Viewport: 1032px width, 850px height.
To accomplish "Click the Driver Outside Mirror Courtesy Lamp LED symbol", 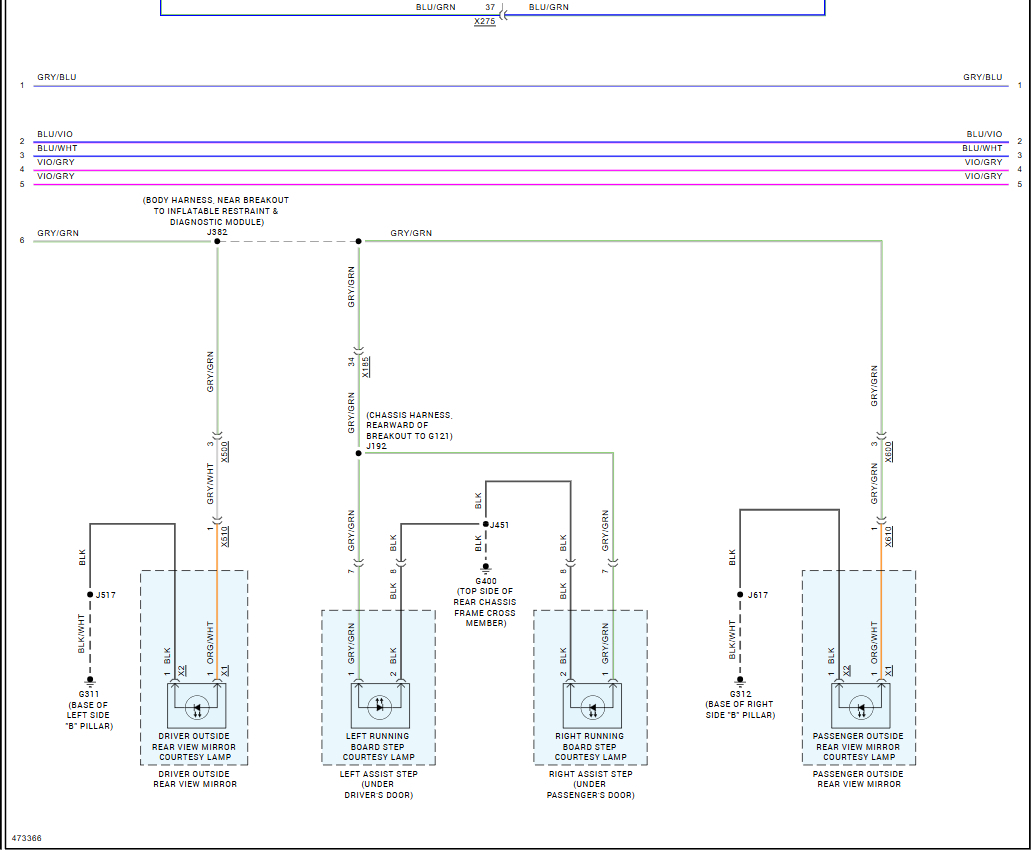I will [197, 708].
